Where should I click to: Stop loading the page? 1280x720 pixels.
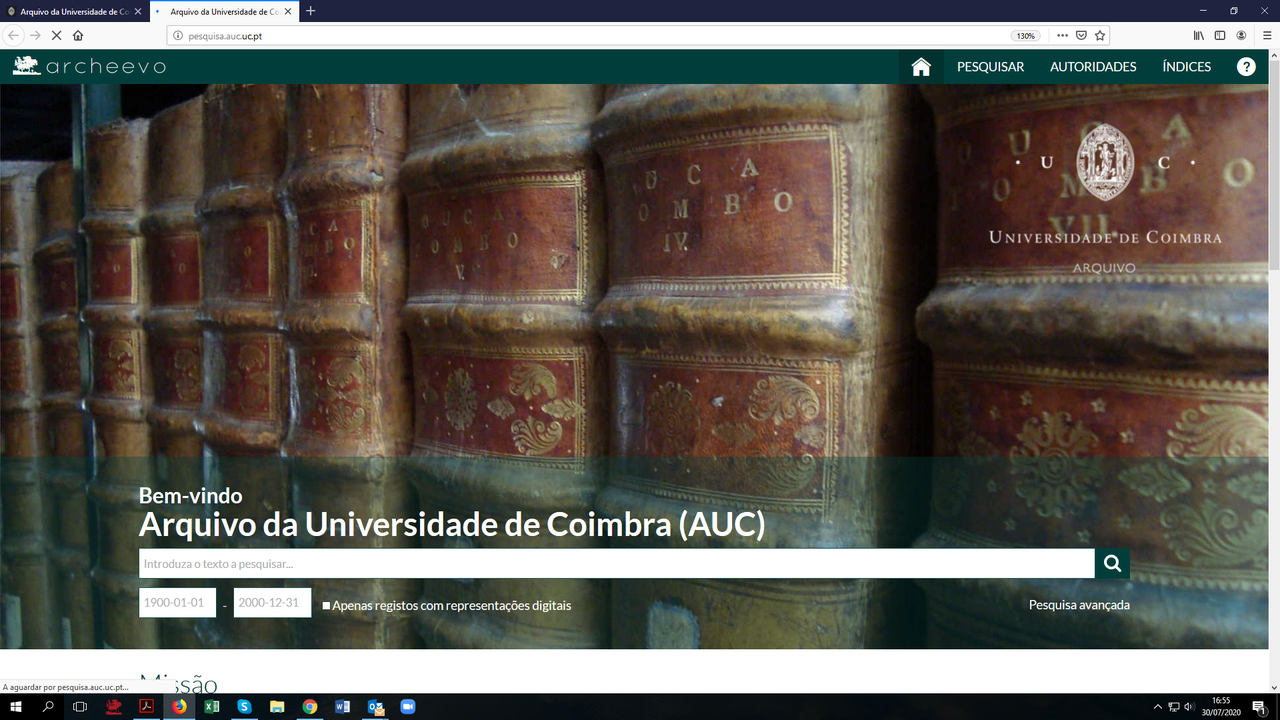click(57, 35)
